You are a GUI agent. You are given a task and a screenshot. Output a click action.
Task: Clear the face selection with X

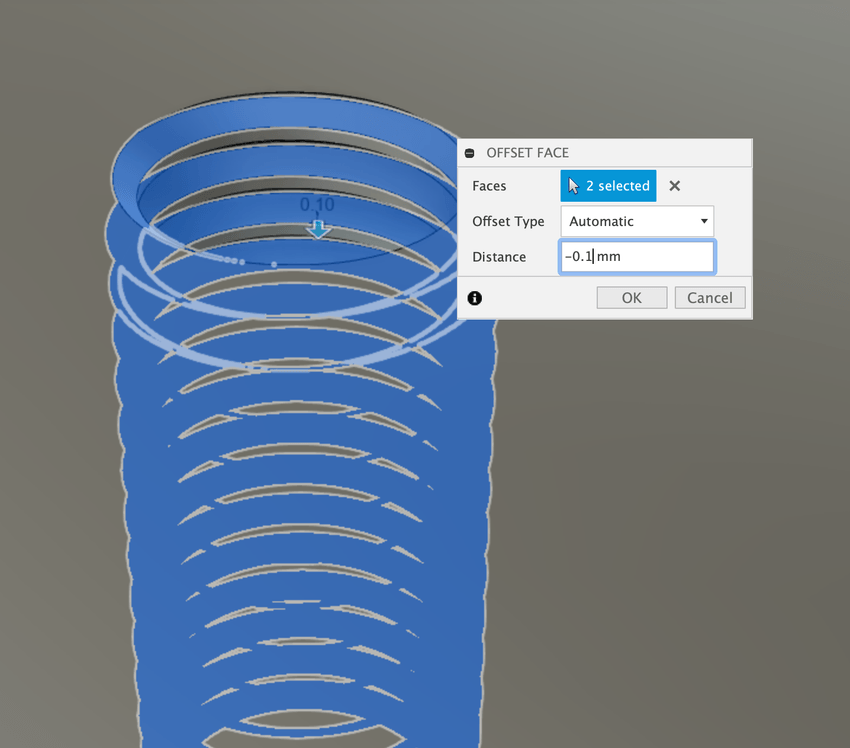674,186
